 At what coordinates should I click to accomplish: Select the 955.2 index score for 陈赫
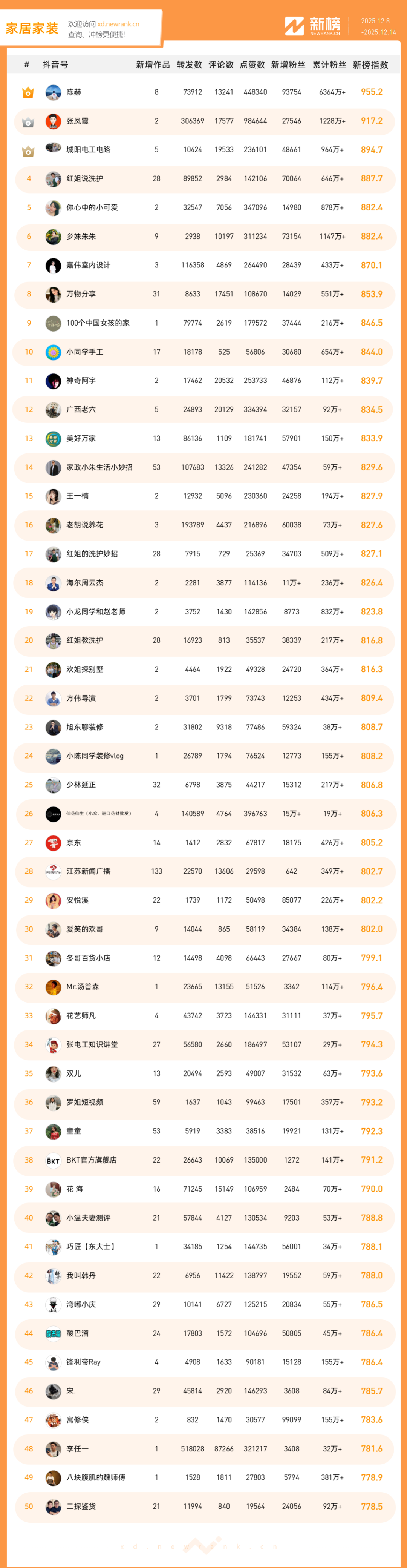pos(371,92)
